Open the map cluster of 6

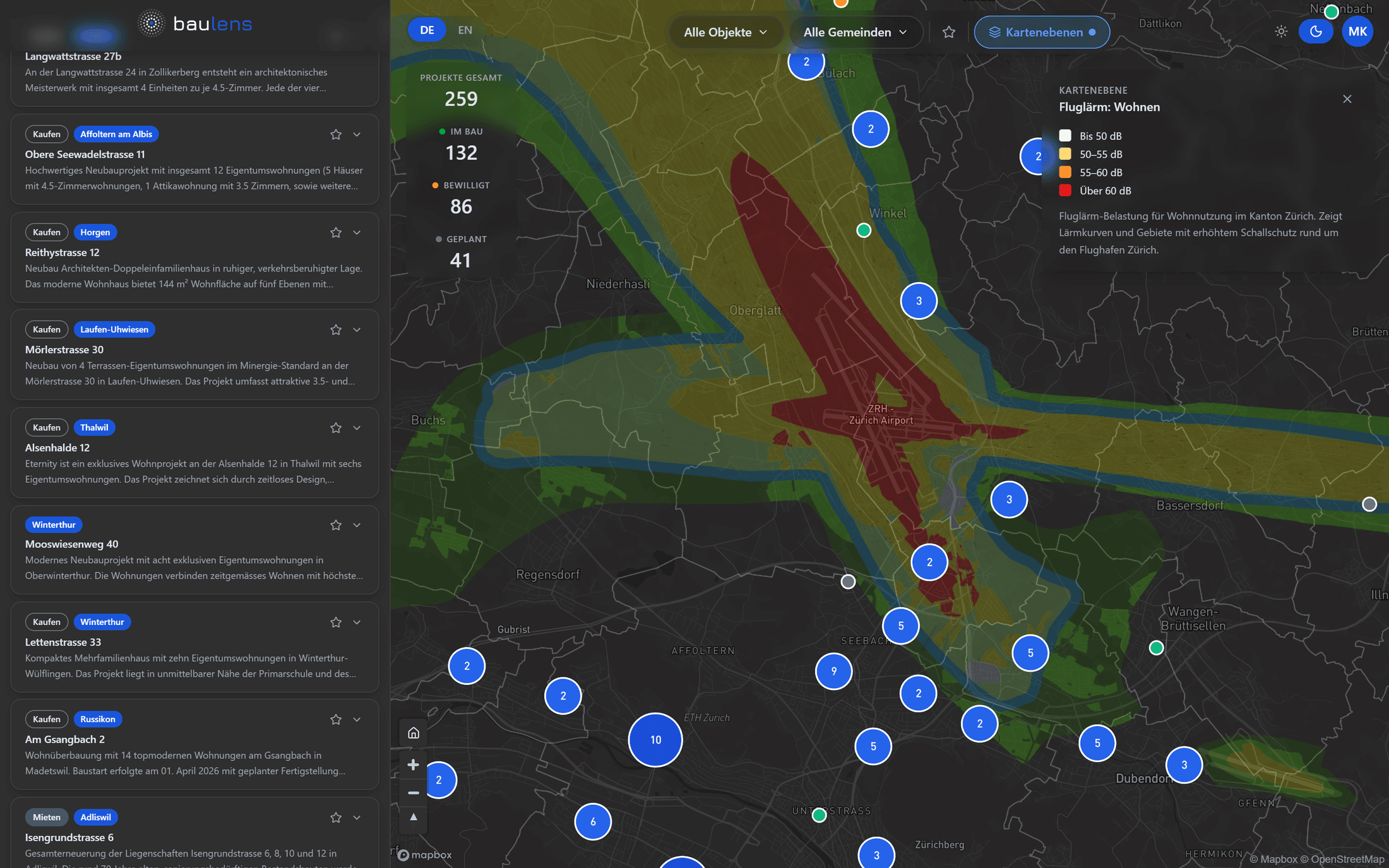click(x=593, y=821)
